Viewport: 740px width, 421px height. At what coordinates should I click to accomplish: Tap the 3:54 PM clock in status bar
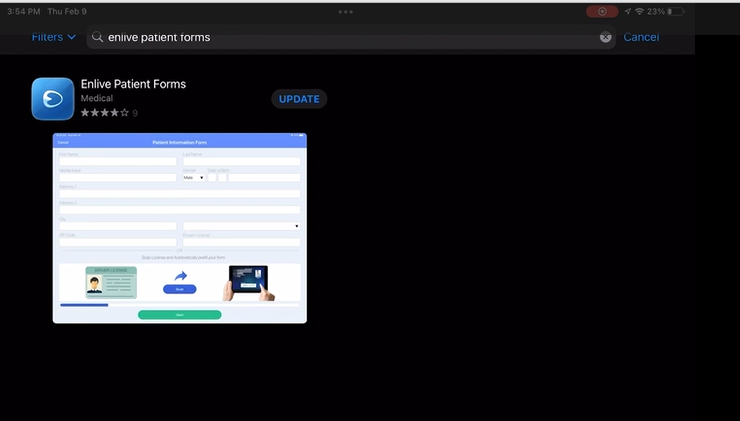(x=24, y=11)
